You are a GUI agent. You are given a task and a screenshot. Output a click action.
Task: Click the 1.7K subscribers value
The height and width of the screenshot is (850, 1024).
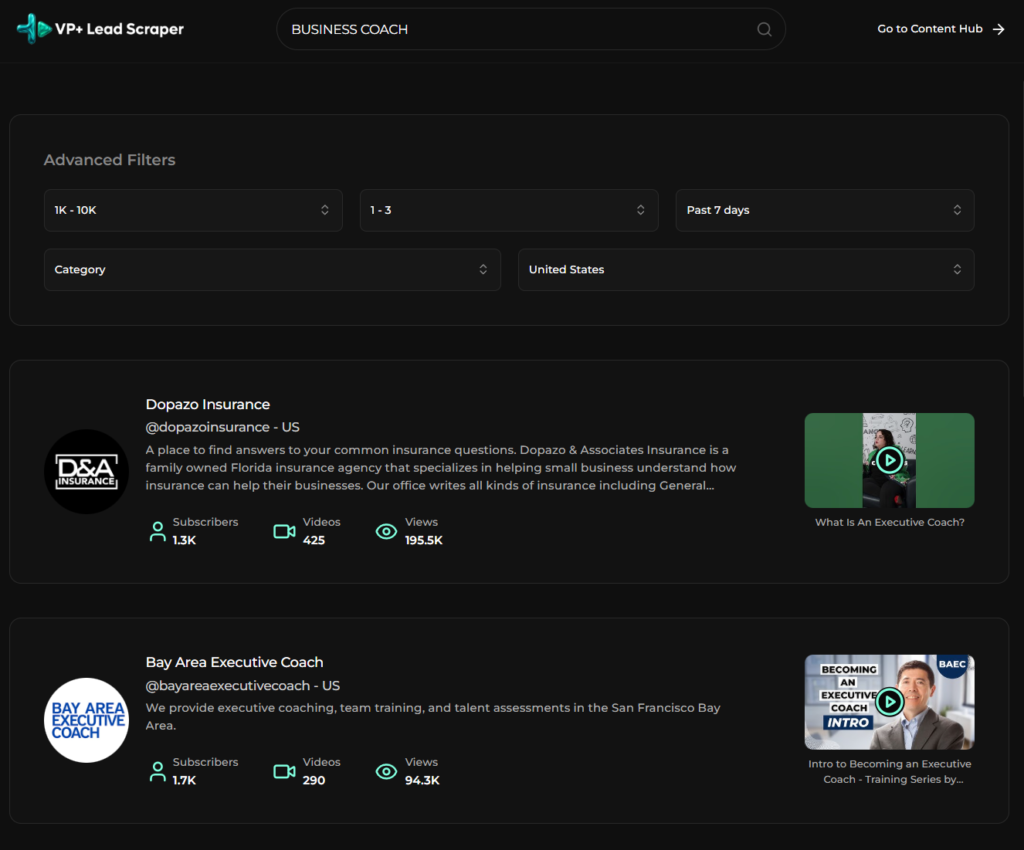pos(184,781)
